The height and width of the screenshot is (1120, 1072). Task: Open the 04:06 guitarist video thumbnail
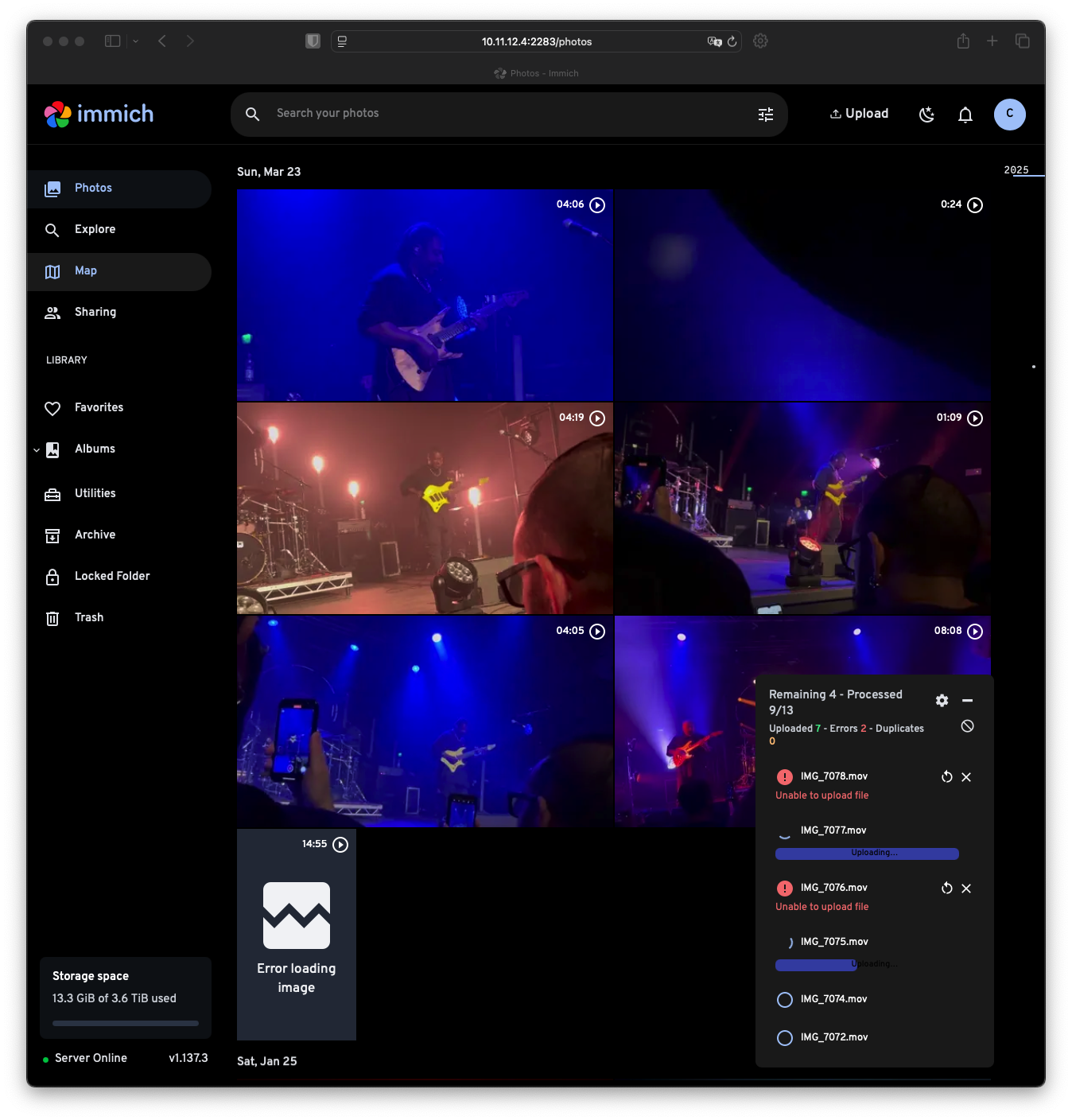pyautogui.click(x=425, y=295)
